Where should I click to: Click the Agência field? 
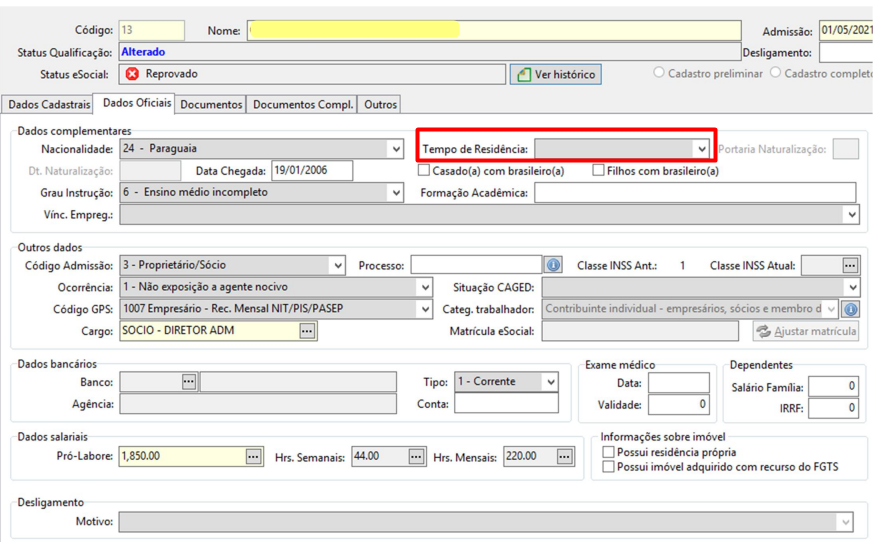tap(258, 404)
